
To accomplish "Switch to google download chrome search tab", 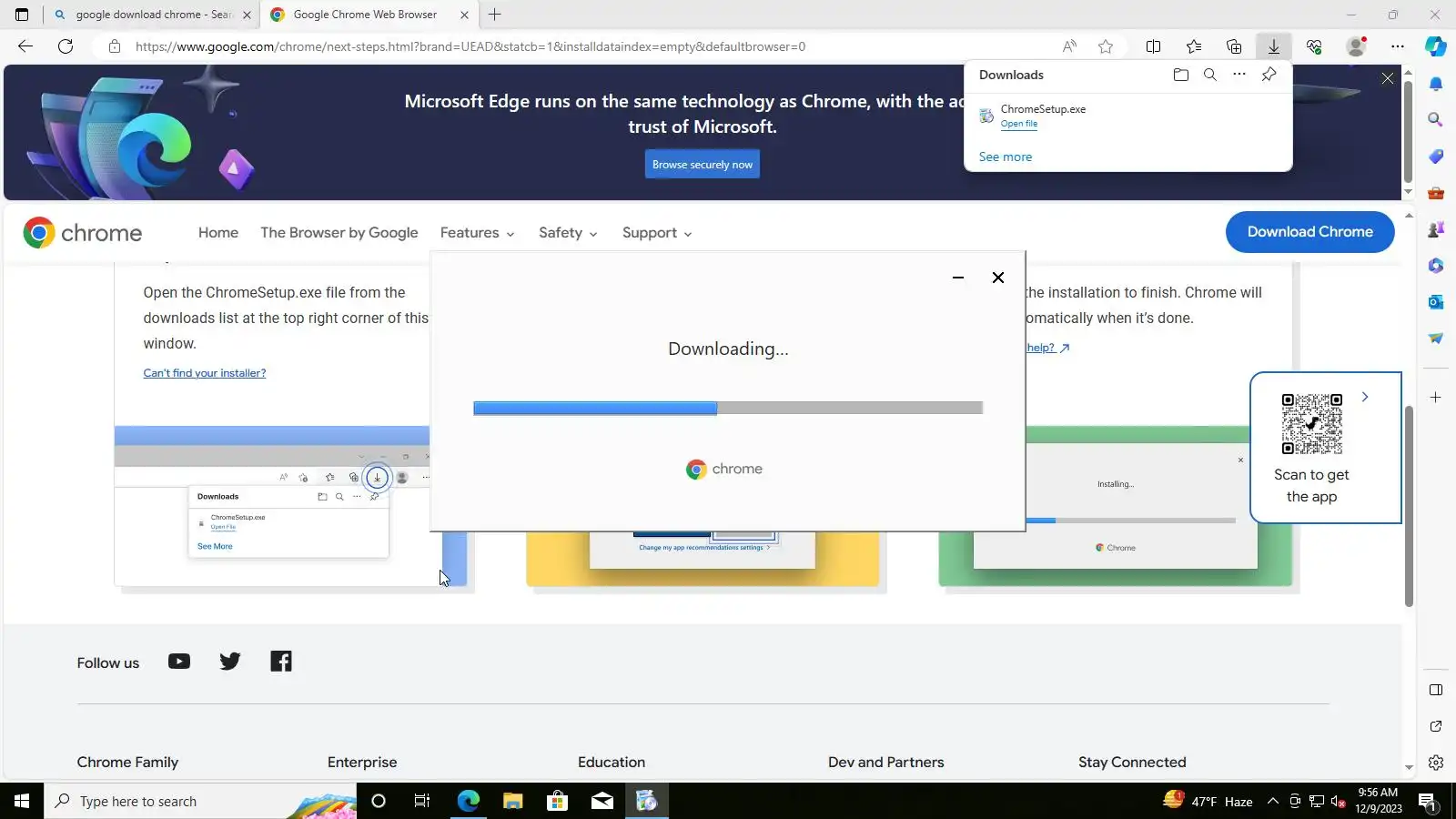I will tap(154, 15).
